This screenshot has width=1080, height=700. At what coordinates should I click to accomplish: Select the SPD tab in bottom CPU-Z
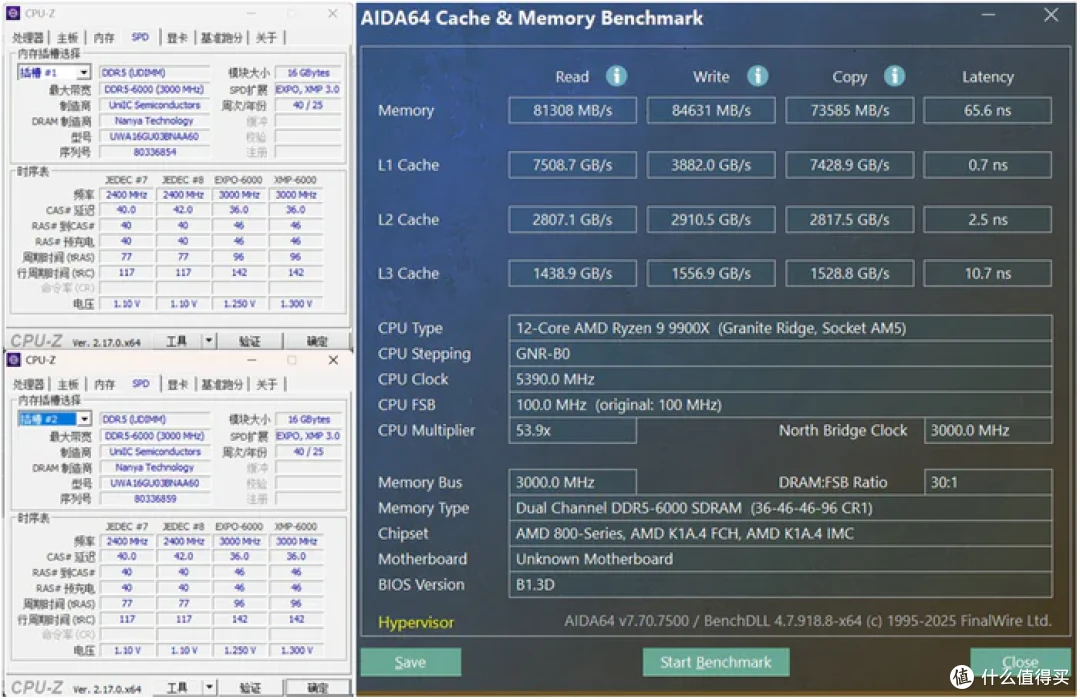[141, 384]
